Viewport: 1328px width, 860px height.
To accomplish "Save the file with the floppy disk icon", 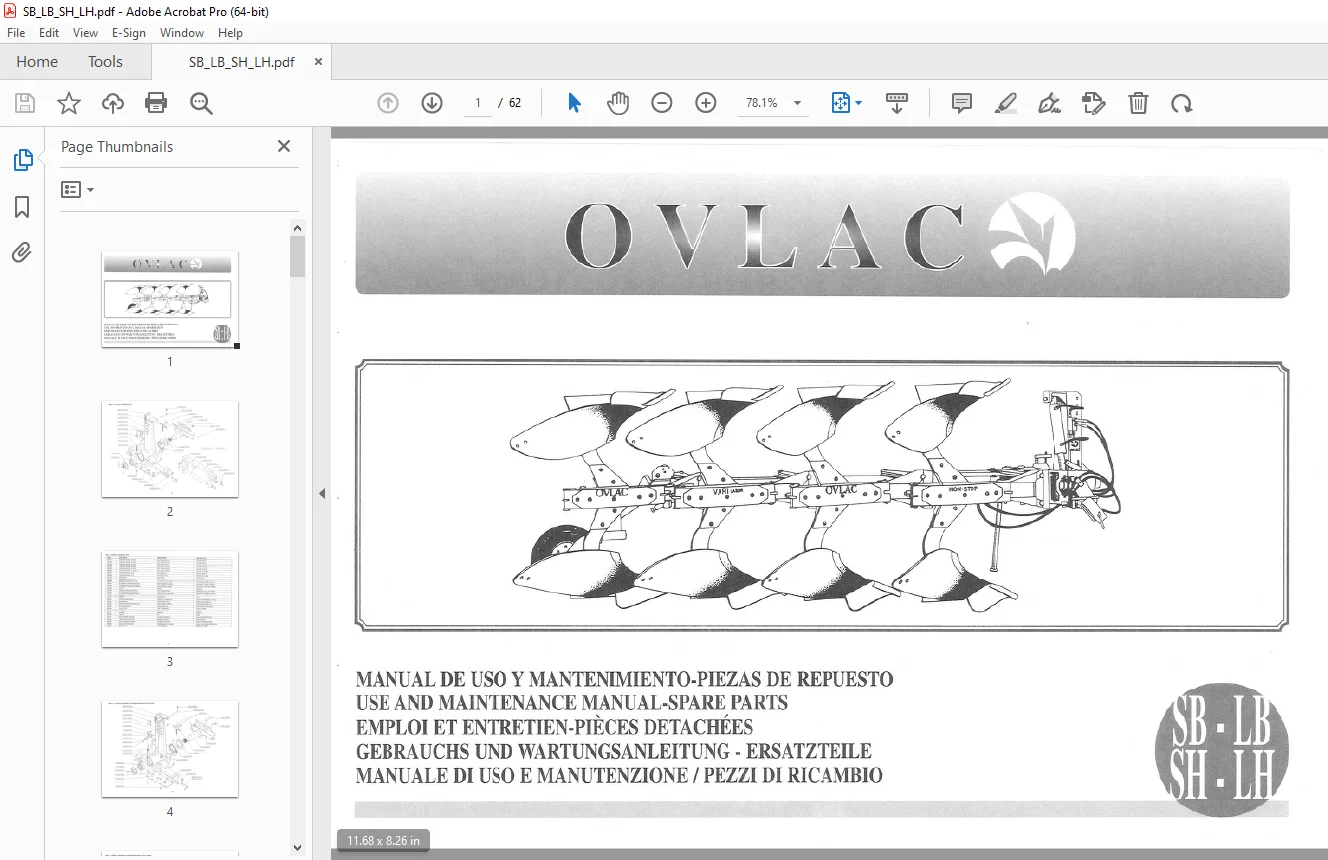I will point(25,103).
